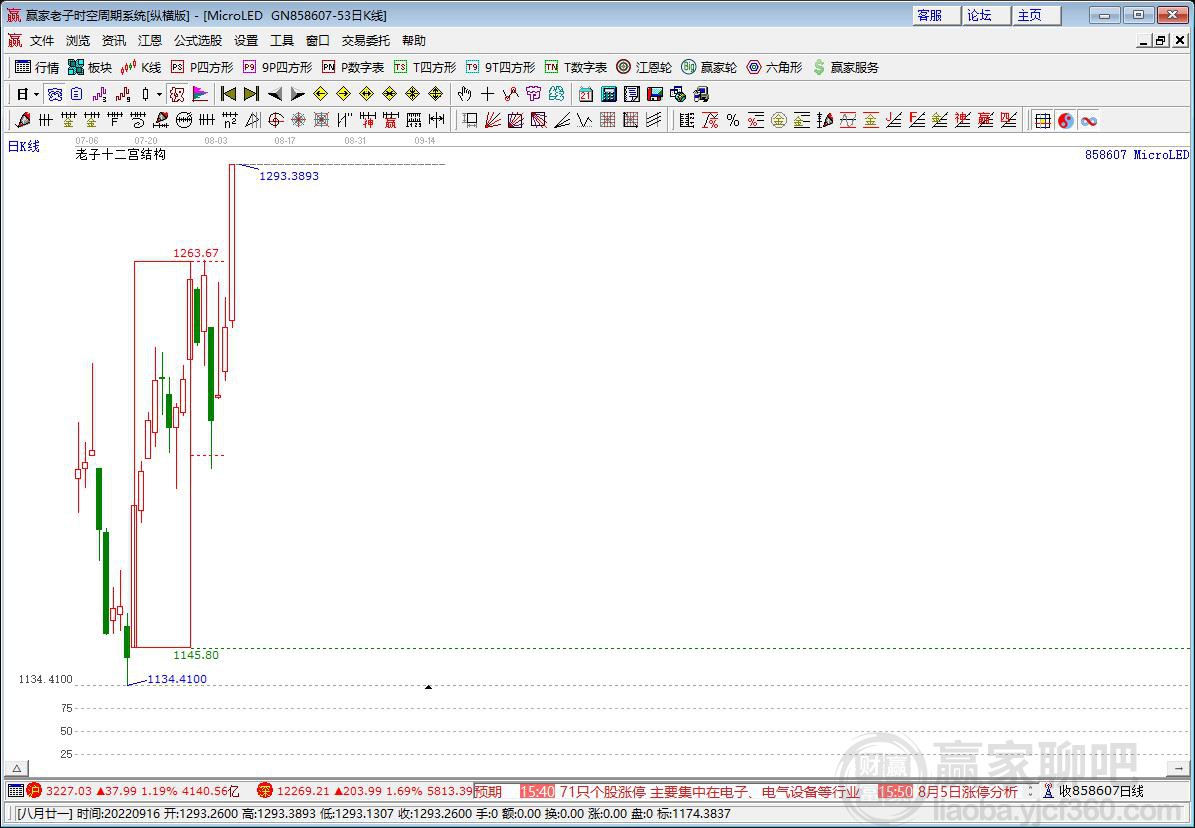The image size is (1195, 828).
Task: Select the red polyline drawing tool
Action: (511, 95)
